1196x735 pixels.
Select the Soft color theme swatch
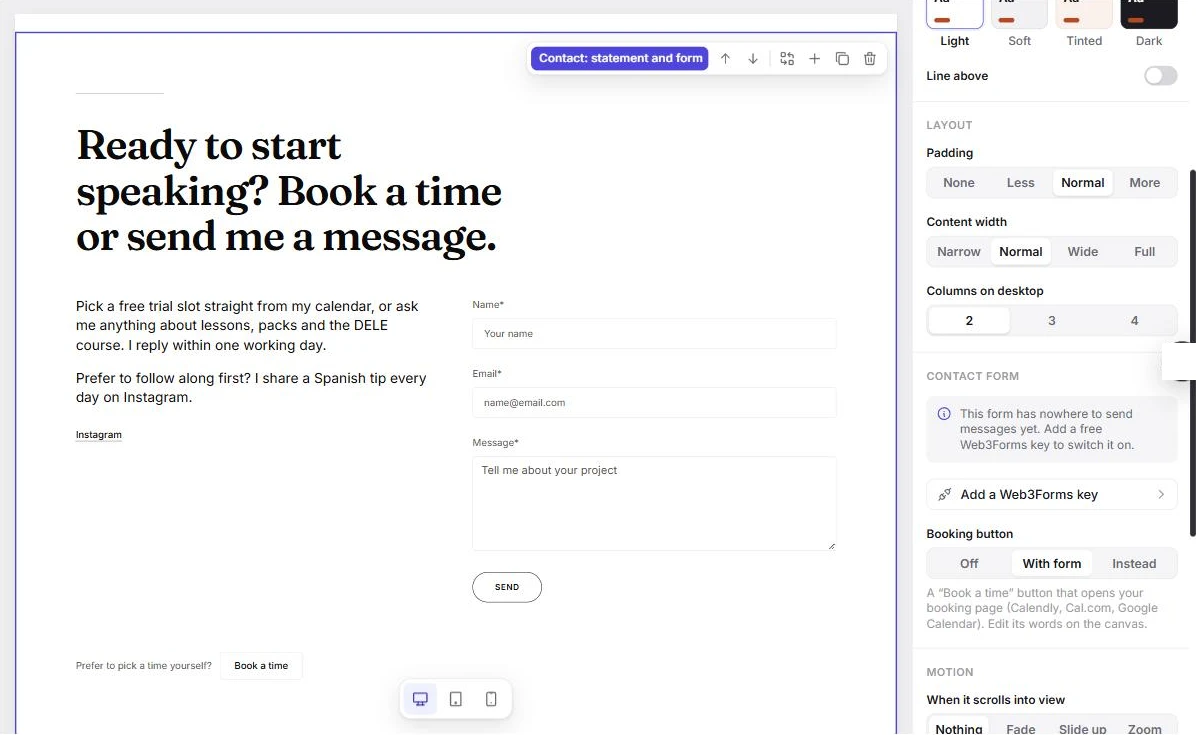(x=1019, y=13)
